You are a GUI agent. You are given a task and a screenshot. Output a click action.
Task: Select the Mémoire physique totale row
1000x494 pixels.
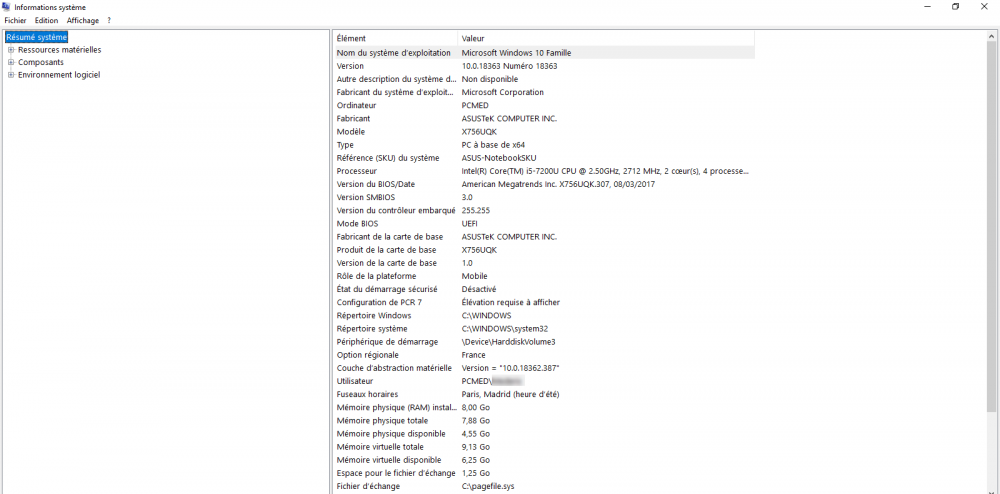tap(544, 421)
